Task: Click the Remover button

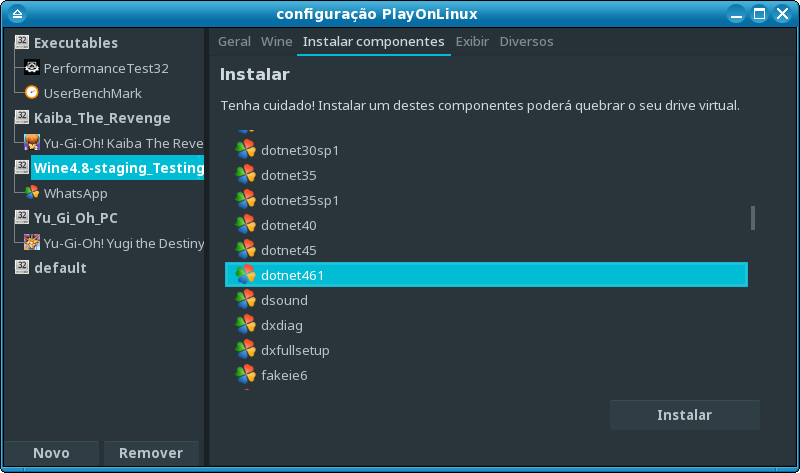Action: point(151,453)
